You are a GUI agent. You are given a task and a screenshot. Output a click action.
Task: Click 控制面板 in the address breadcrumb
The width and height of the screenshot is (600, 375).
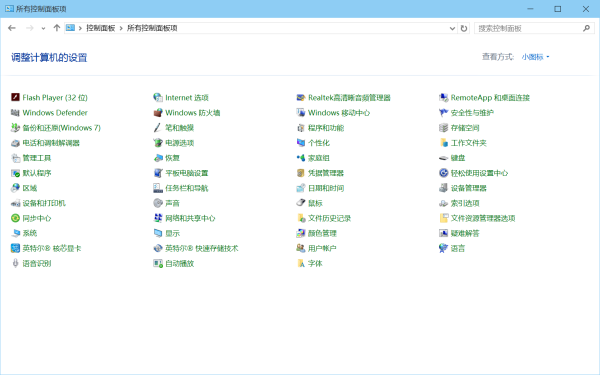(101, 28)
